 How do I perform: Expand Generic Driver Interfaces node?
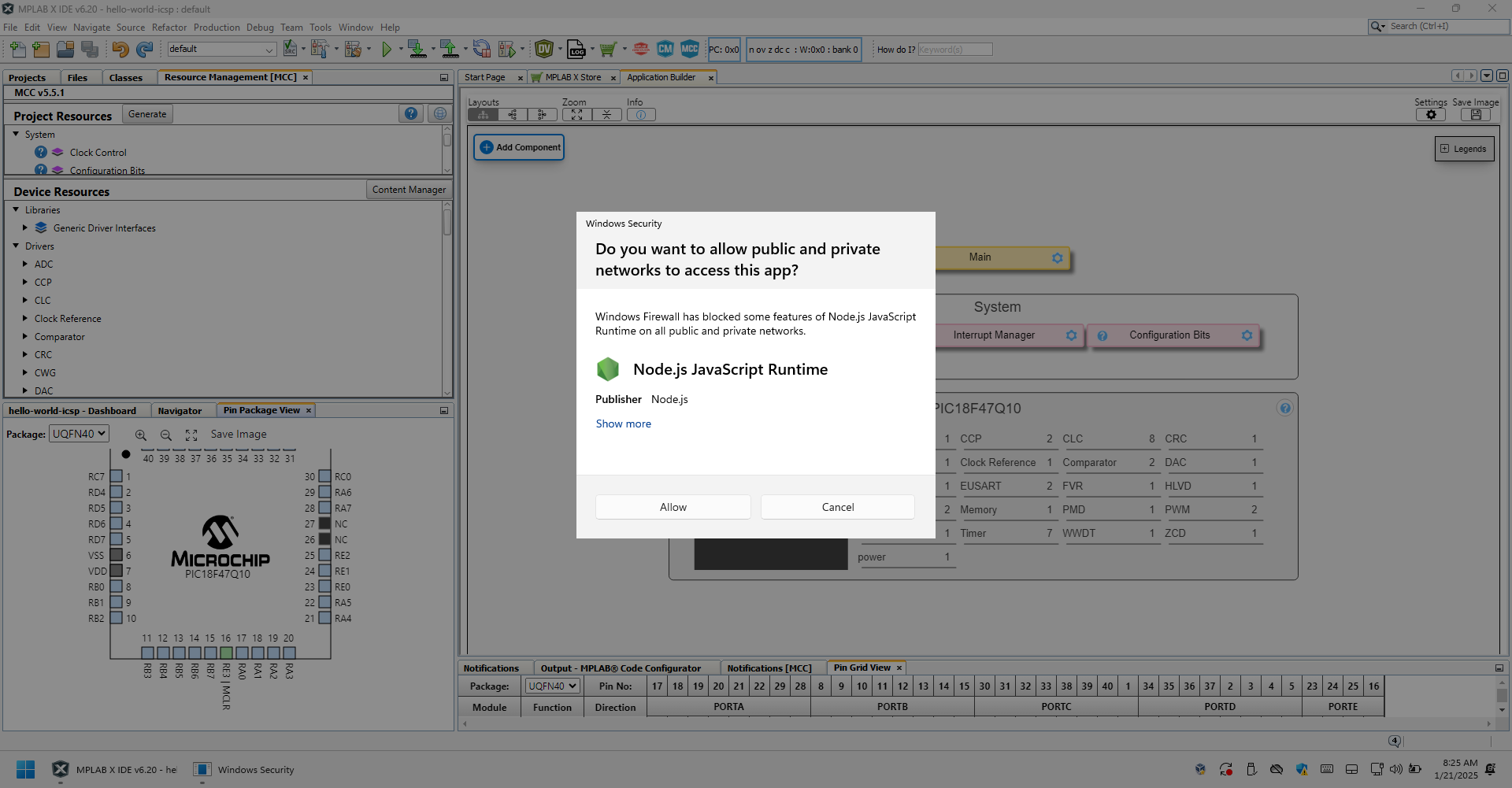click(25, 228)
